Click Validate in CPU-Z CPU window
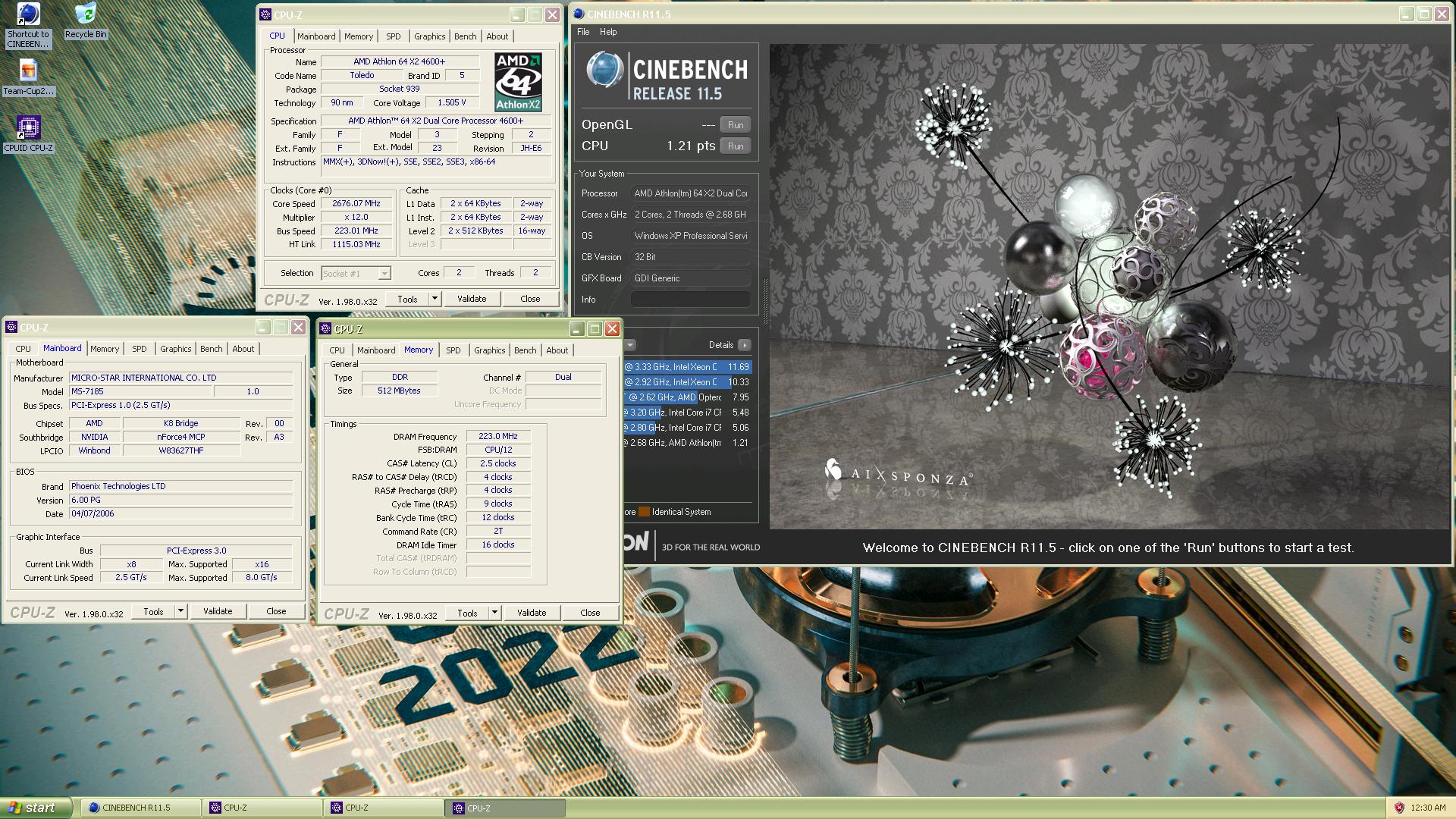The image size is (1456, 819). pyautogui.click(x=472, y=299)
